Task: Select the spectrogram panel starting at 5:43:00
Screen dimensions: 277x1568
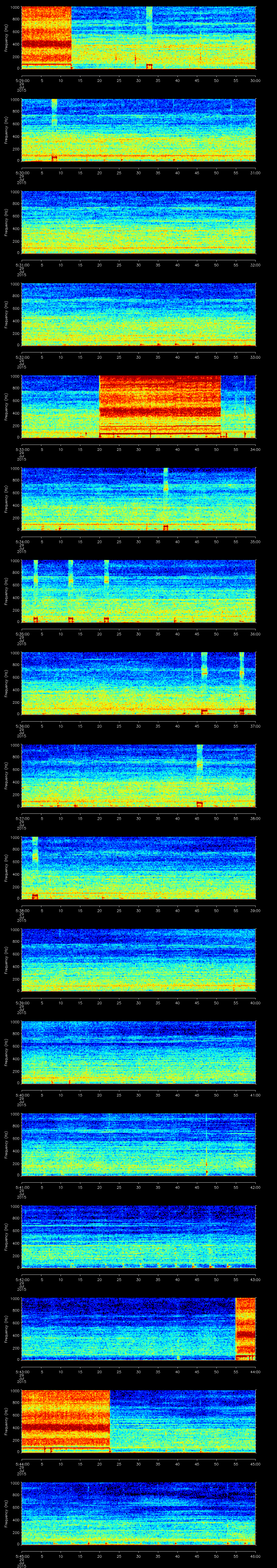Action: pyautogui.click(x=138, y=1329)
